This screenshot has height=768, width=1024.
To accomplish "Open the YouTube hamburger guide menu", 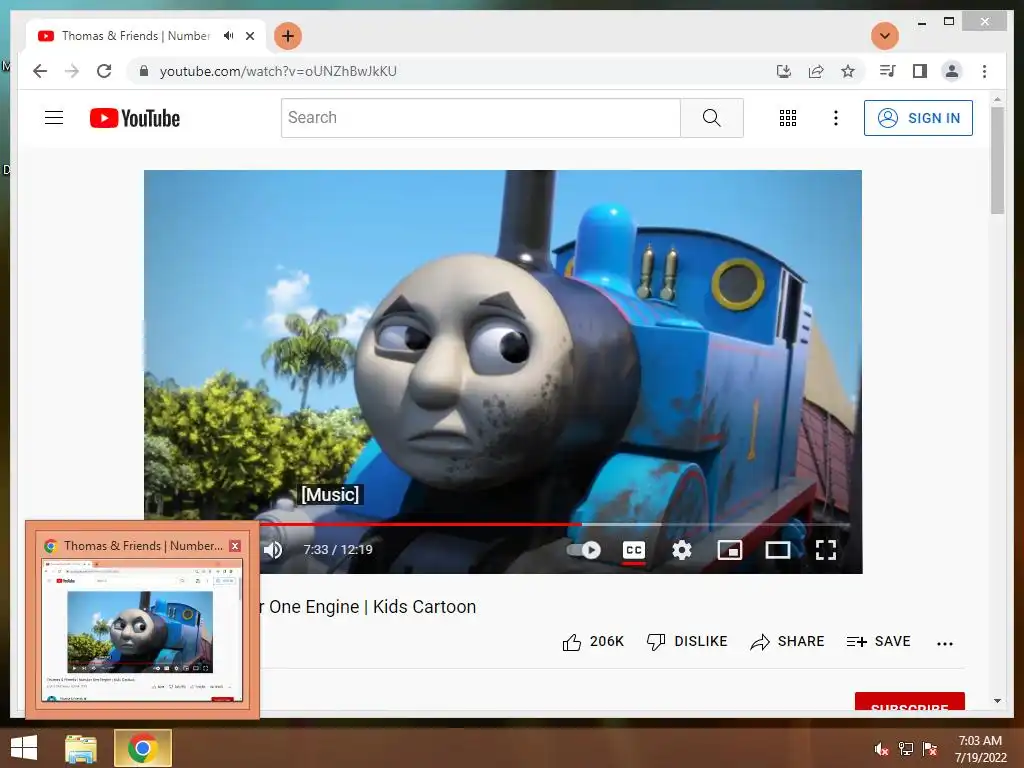I will tap(54, 118).
